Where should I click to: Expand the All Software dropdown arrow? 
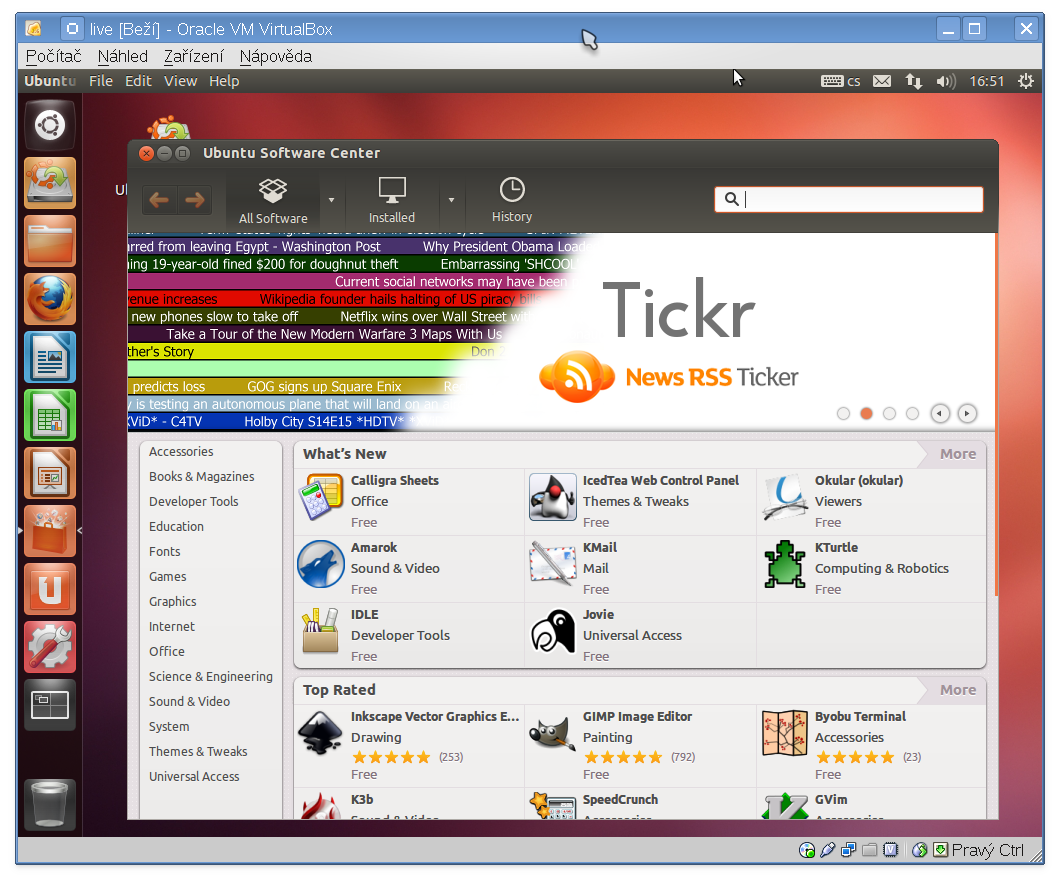[x=331, y=200]
